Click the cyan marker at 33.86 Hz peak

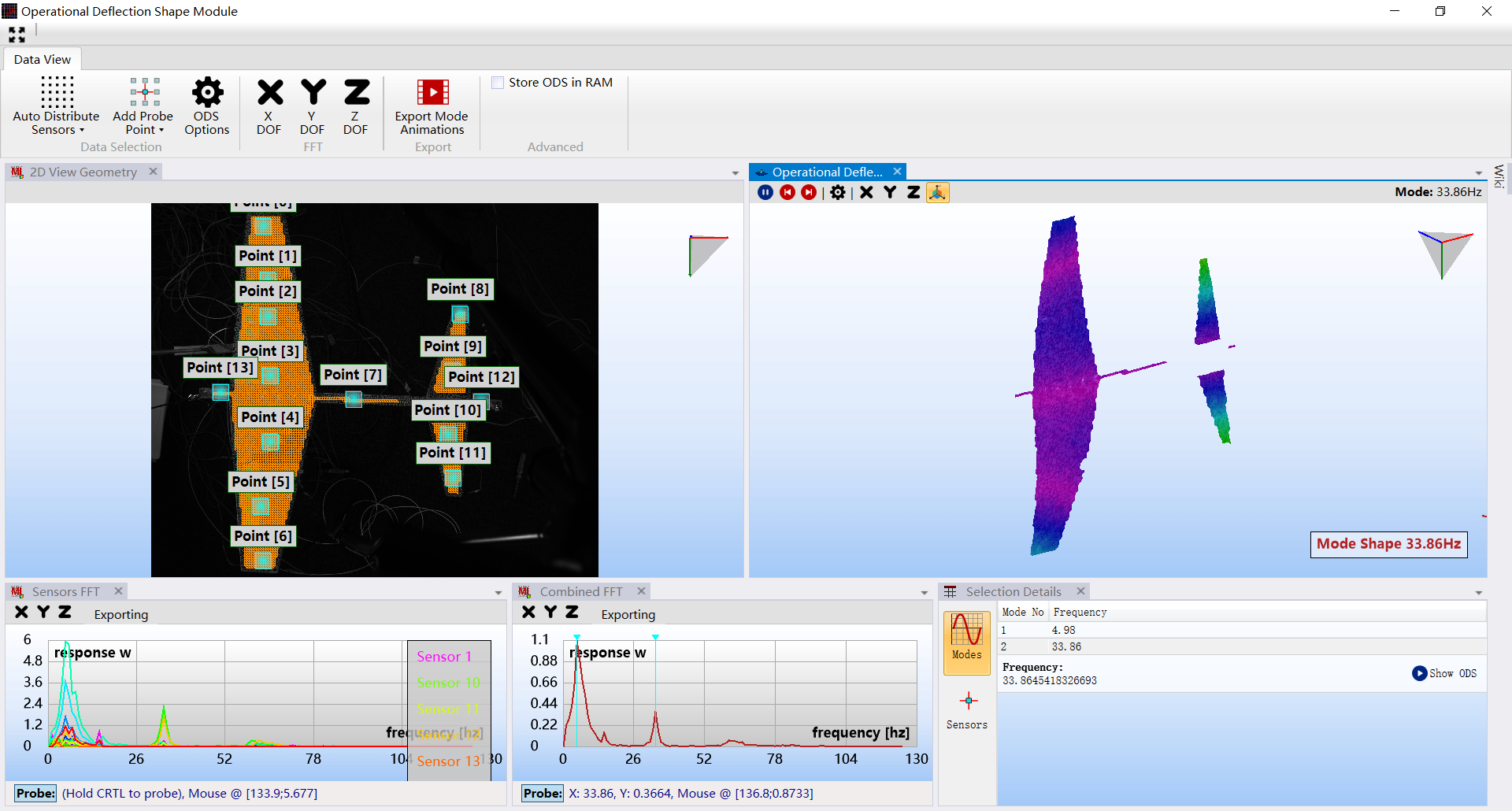pos(655,637)
